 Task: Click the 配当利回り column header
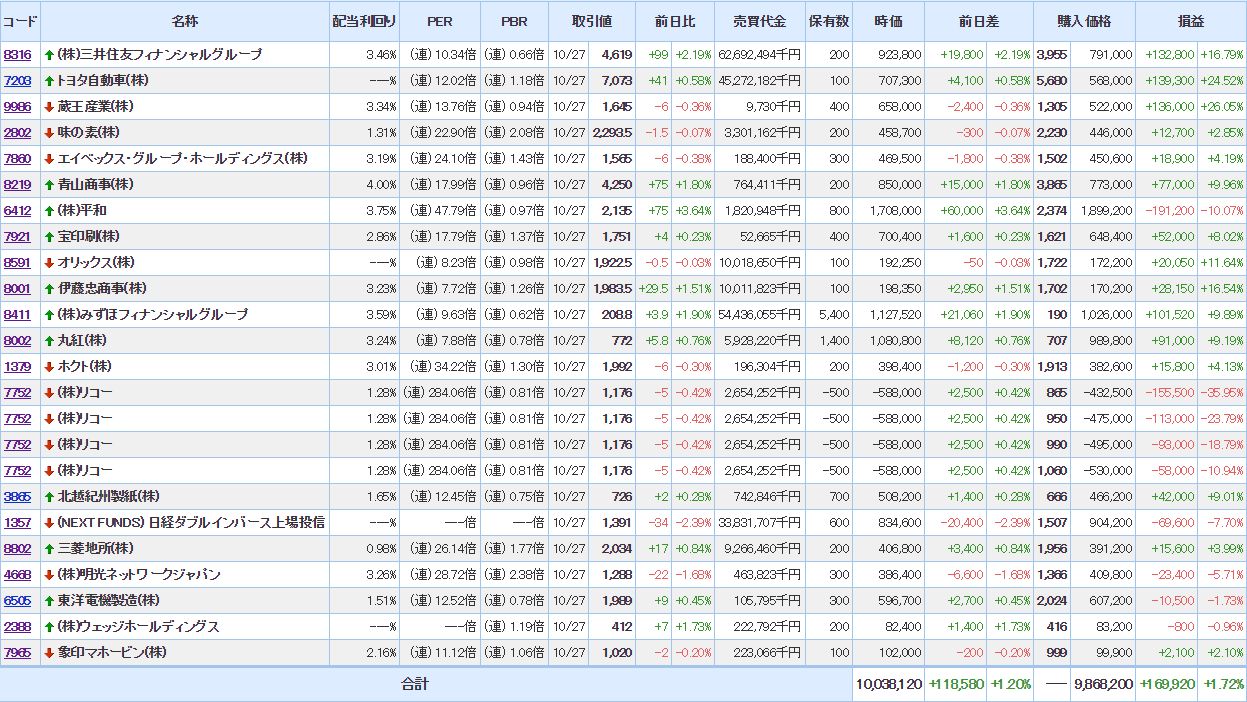point(364,21)
